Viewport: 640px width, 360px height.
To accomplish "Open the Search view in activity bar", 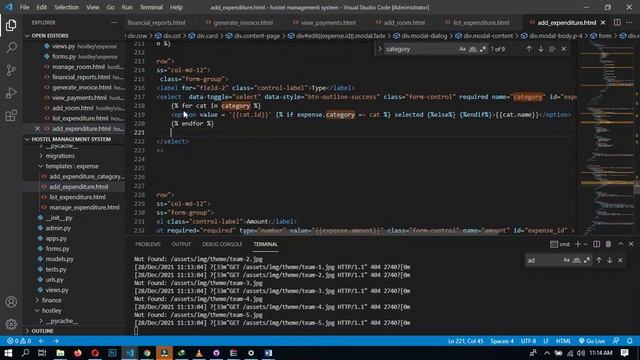I will [11, 48].
